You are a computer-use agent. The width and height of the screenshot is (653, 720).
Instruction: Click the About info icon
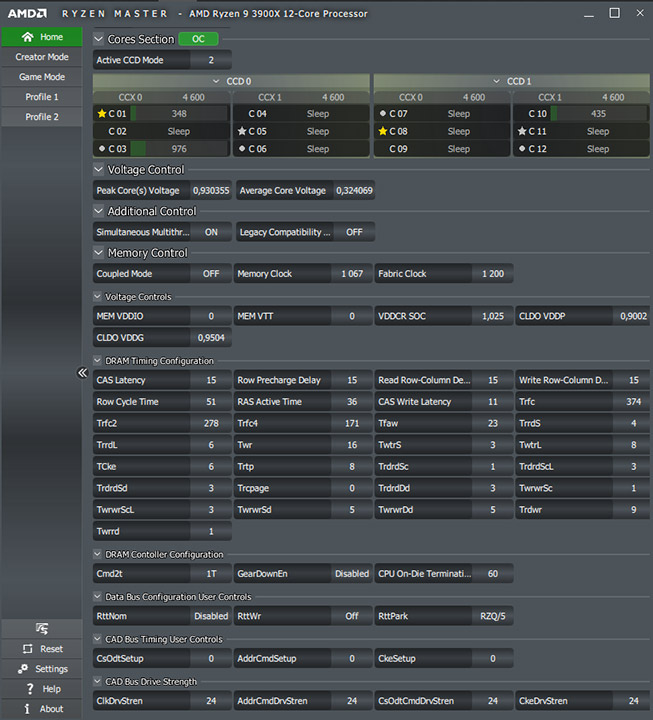pyautogui.click(x=27, y=709)
